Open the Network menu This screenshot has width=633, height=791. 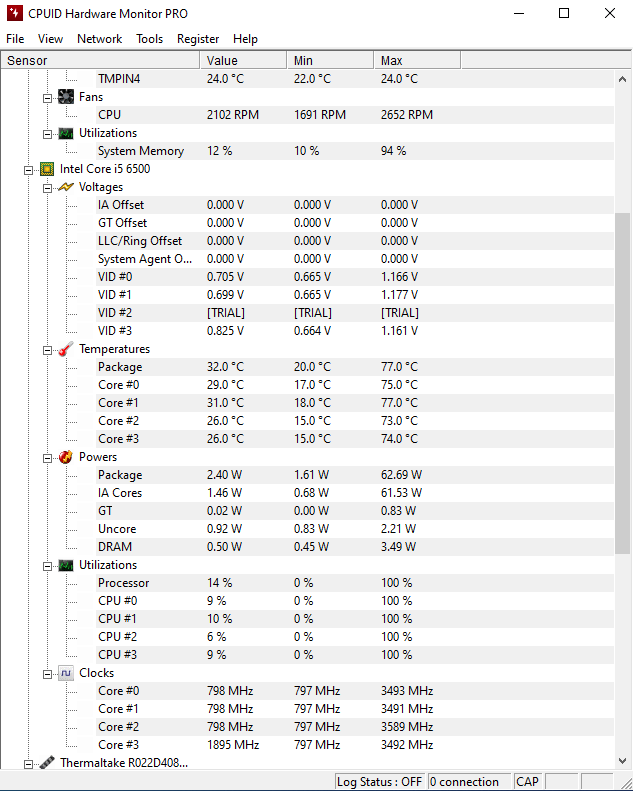(100, 39)
